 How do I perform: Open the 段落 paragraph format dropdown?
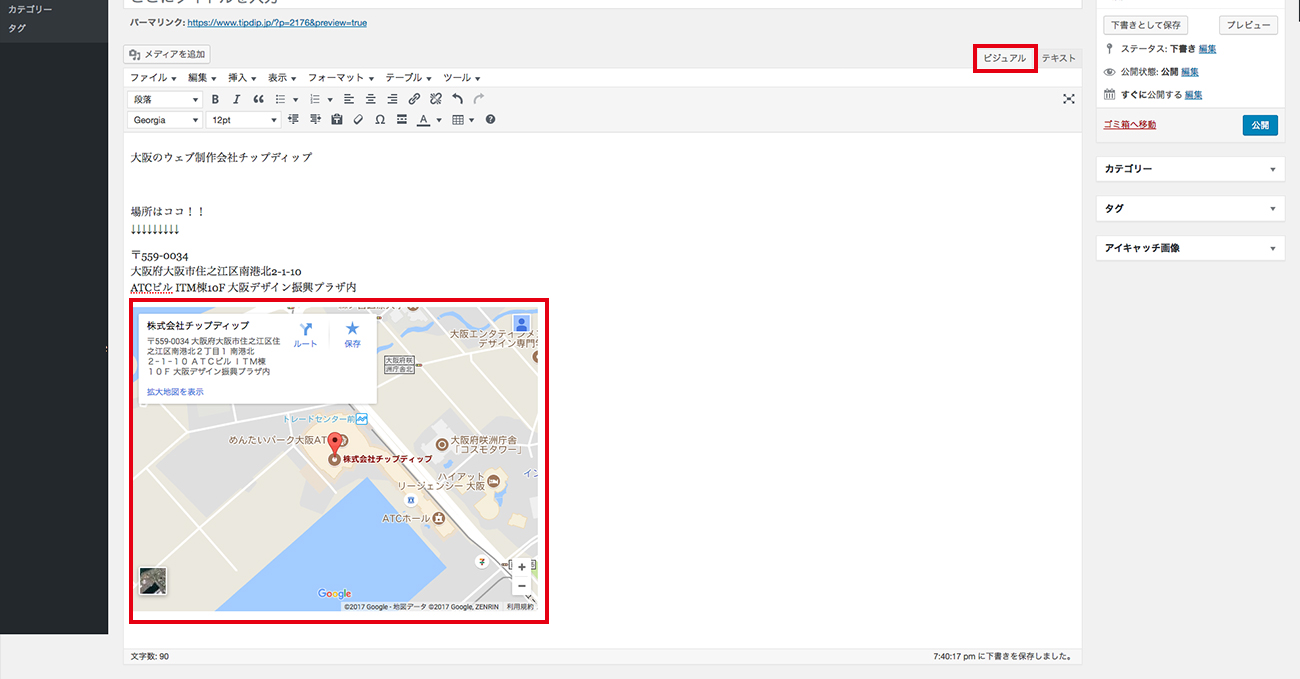click(165, 99)
